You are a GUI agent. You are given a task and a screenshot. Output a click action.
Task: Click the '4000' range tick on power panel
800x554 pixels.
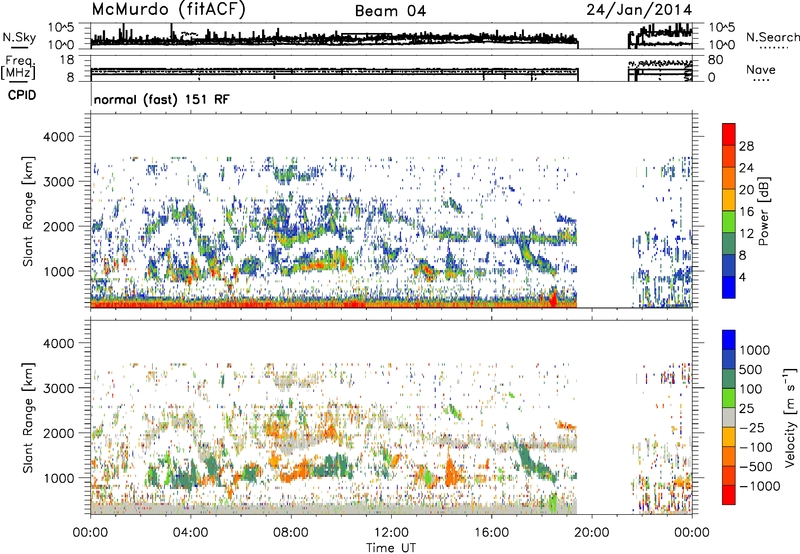[x=58, y=137]
